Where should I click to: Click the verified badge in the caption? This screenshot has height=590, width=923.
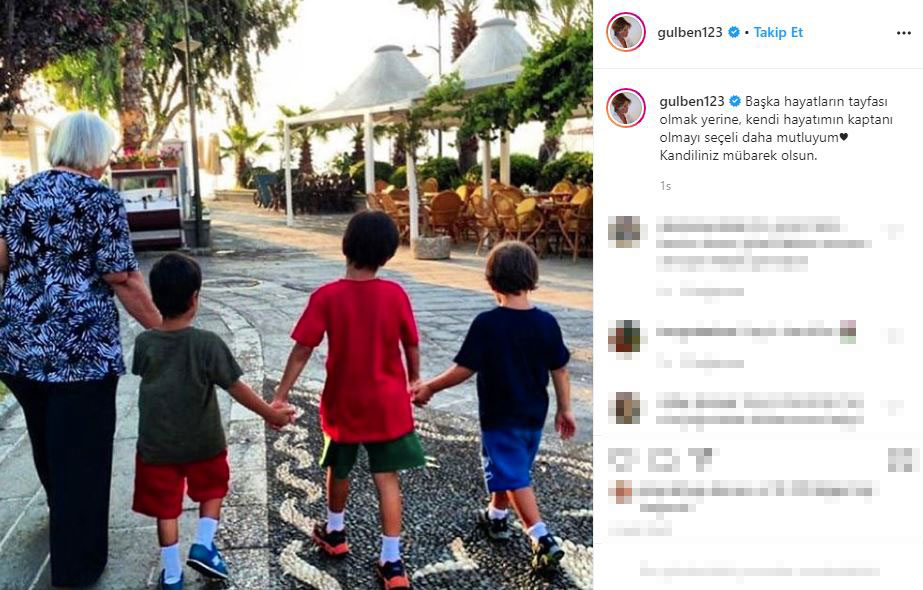click(735, 101)
